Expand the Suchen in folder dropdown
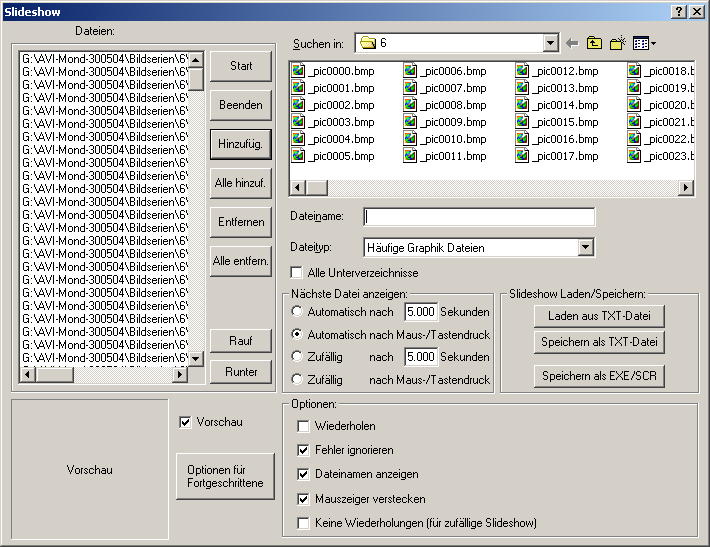This screenshot has width=710, height=547. tap(550, 43)
